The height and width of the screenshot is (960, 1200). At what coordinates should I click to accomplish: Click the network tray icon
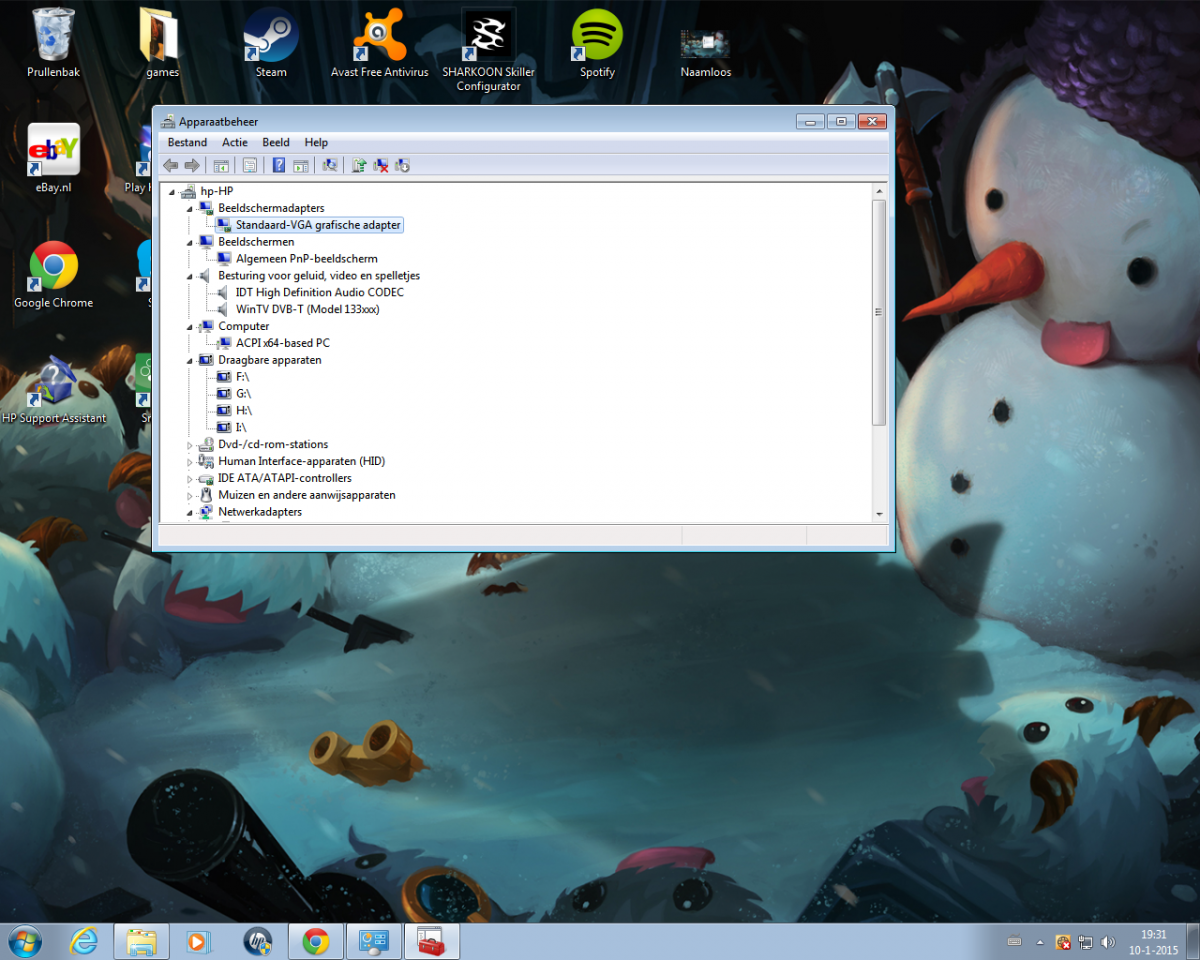1085,942
